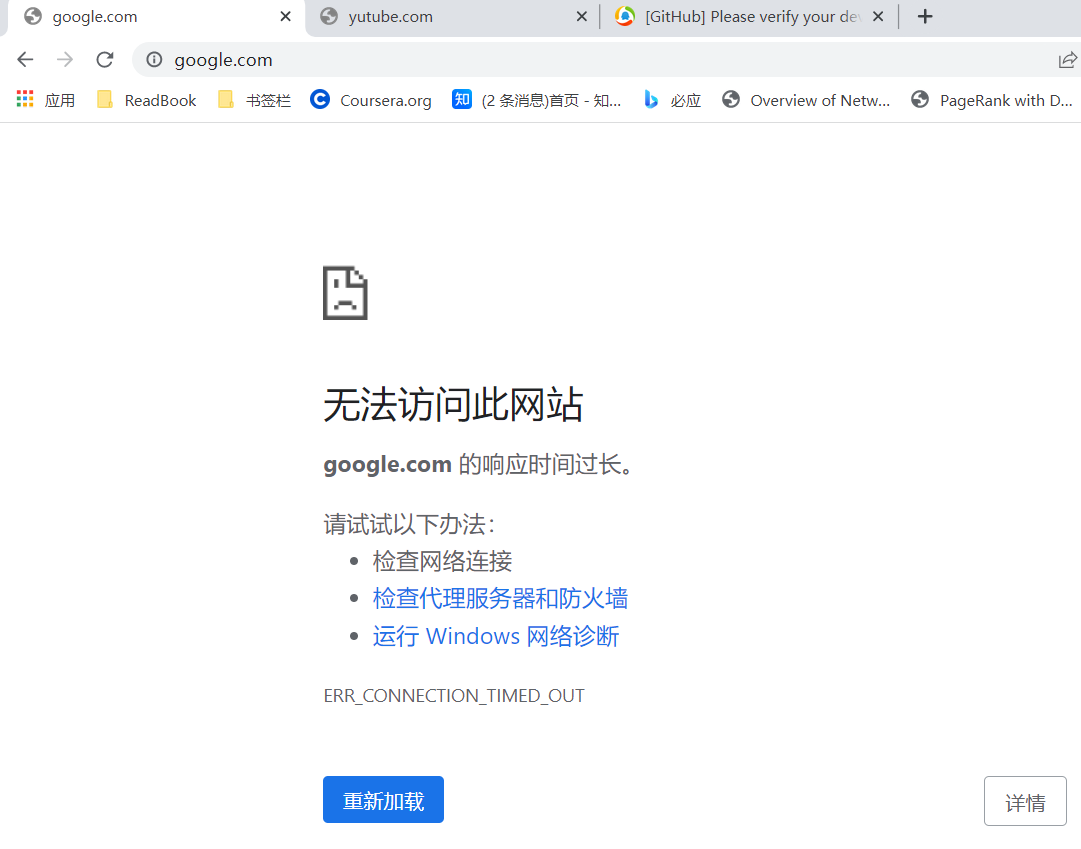
Task: Open PageRank with D... bookmark
Action: pos(991,100)
